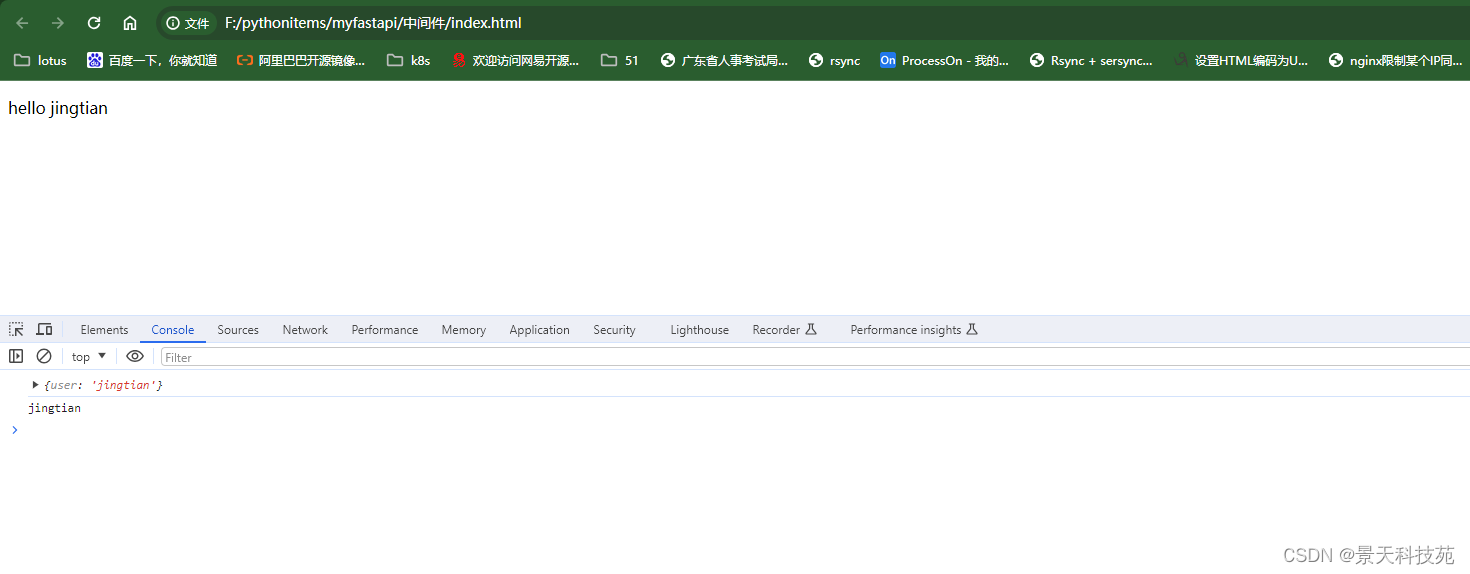Open the nginx限制某个IP bookmark
Screen dimensions: 1470x574
coord(1395,60)
